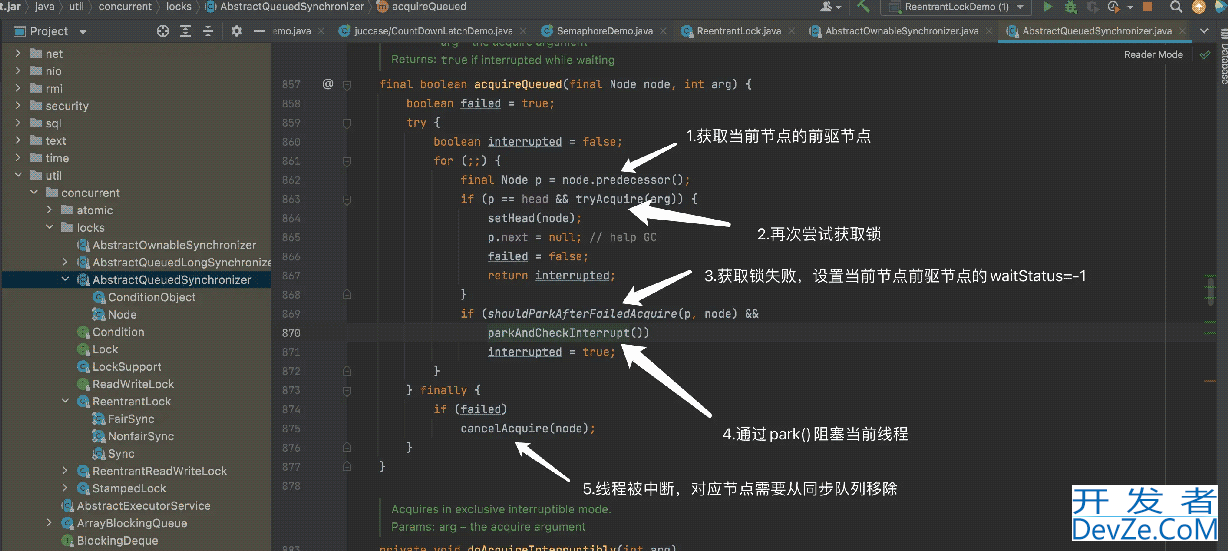Collapse the locks folder
The image size is (1228, 551).
coord(51,228)
